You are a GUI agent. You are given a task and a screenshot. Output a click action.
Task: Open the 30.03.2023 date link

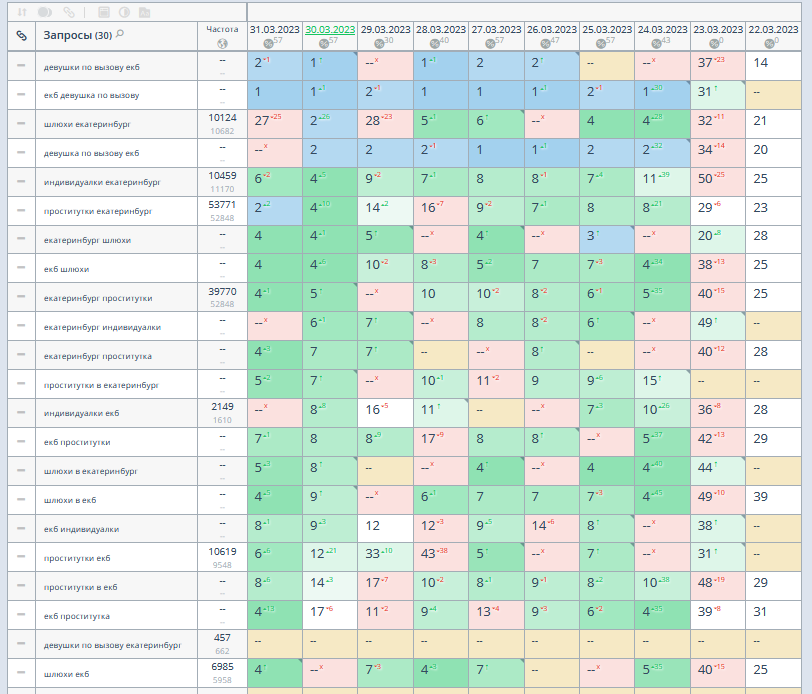coord(330,29)
